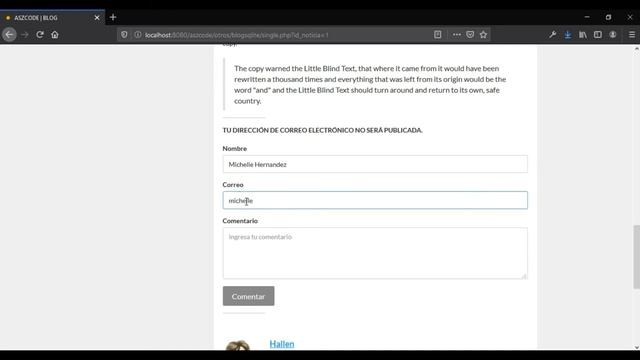Open the browser home page

[55, 35]
